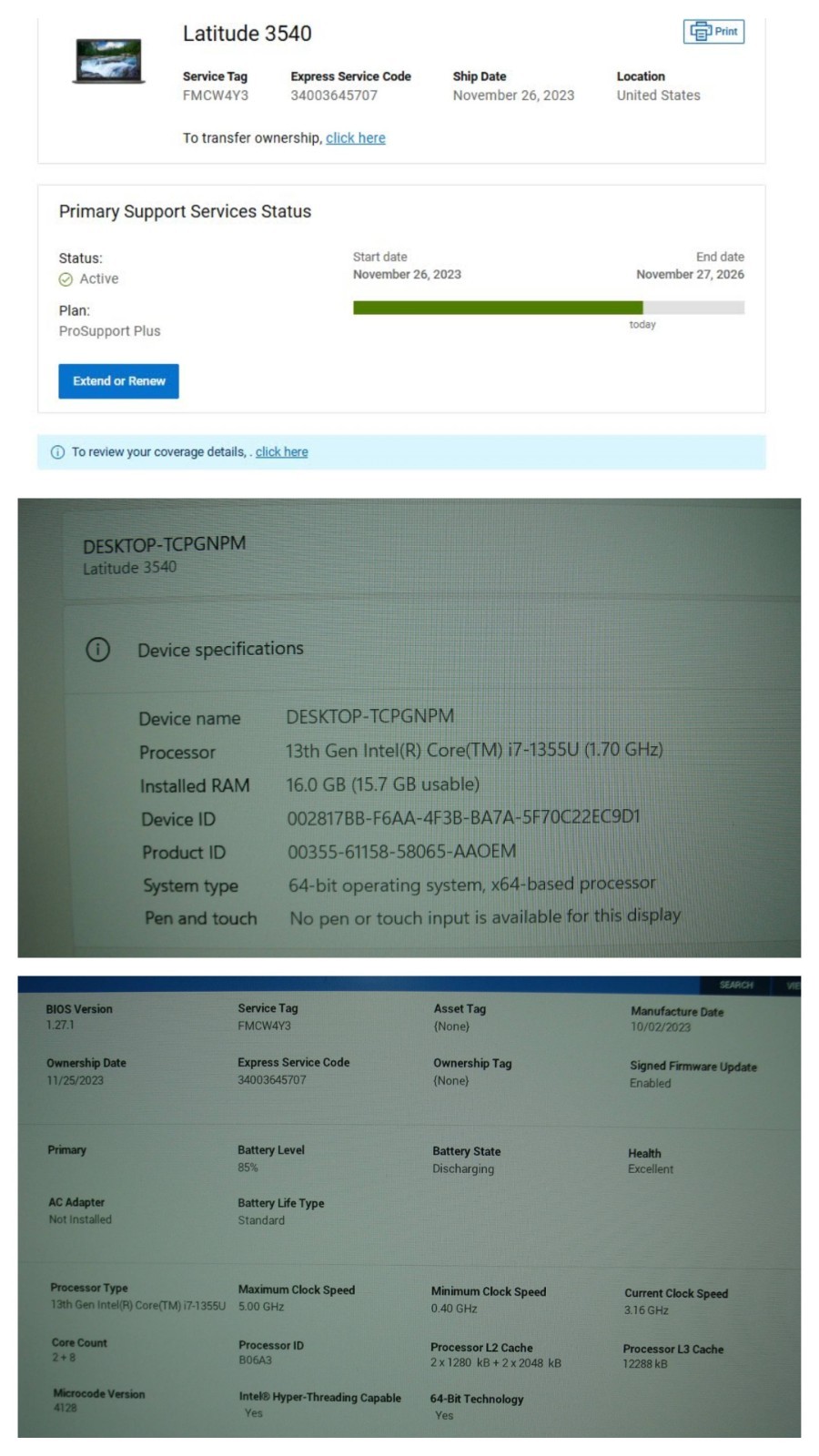This screenshot has width=819, height=1456.
Task: Click Location value United States
Action: pos(658,95)
